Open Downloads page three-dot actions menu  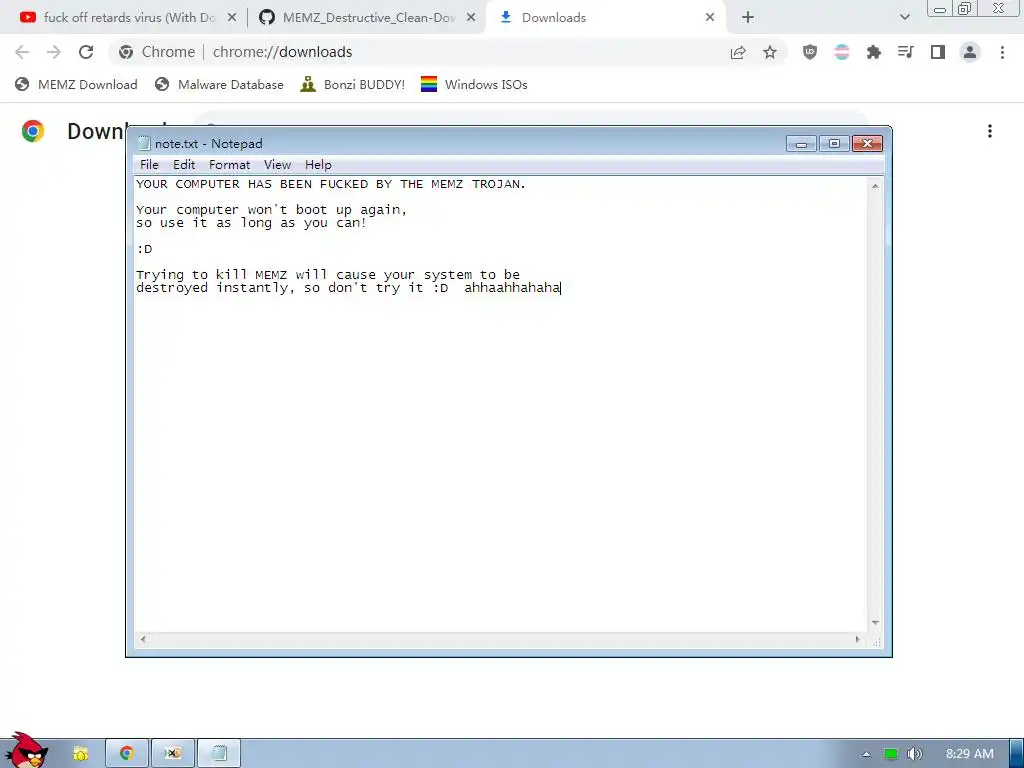(990, 131)
